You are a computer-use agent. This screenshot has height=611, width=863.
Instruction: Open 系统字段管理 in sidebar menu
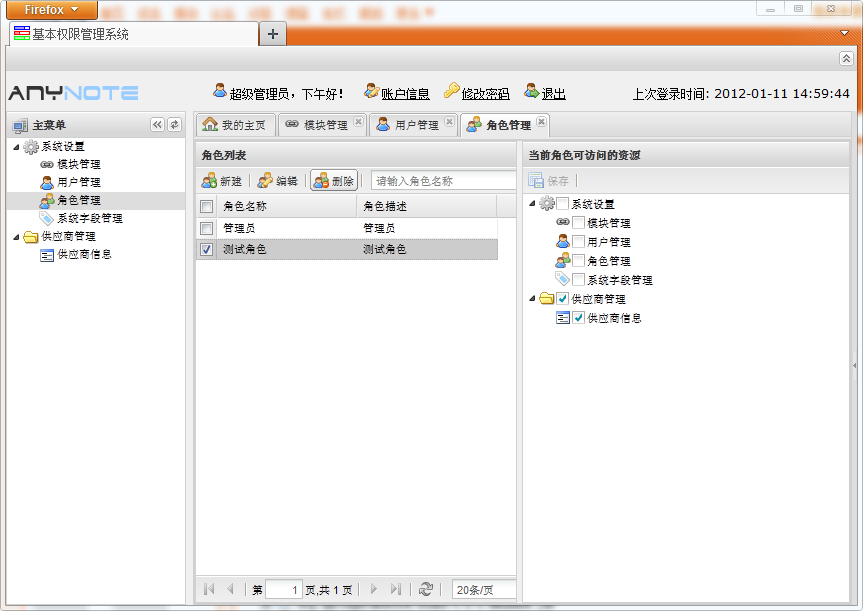[x=90, y=218]
